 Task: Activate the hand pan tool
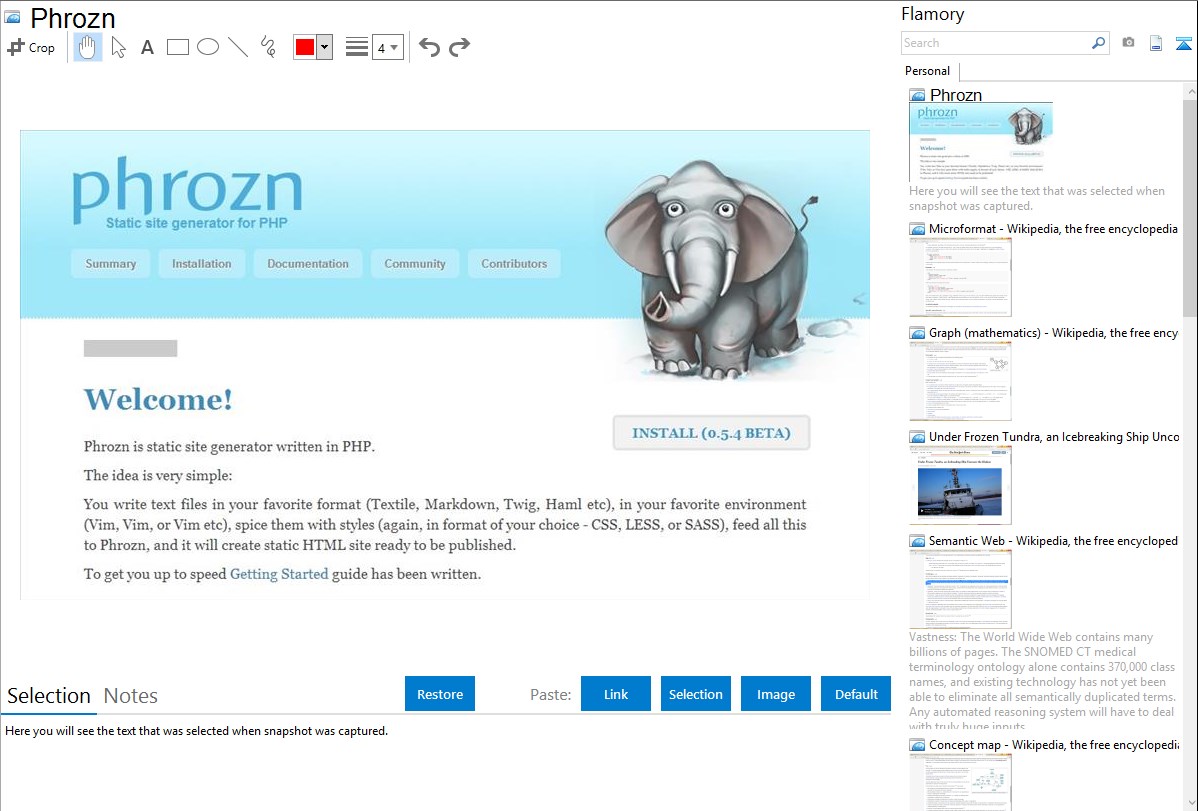click(x=88, y=47)
